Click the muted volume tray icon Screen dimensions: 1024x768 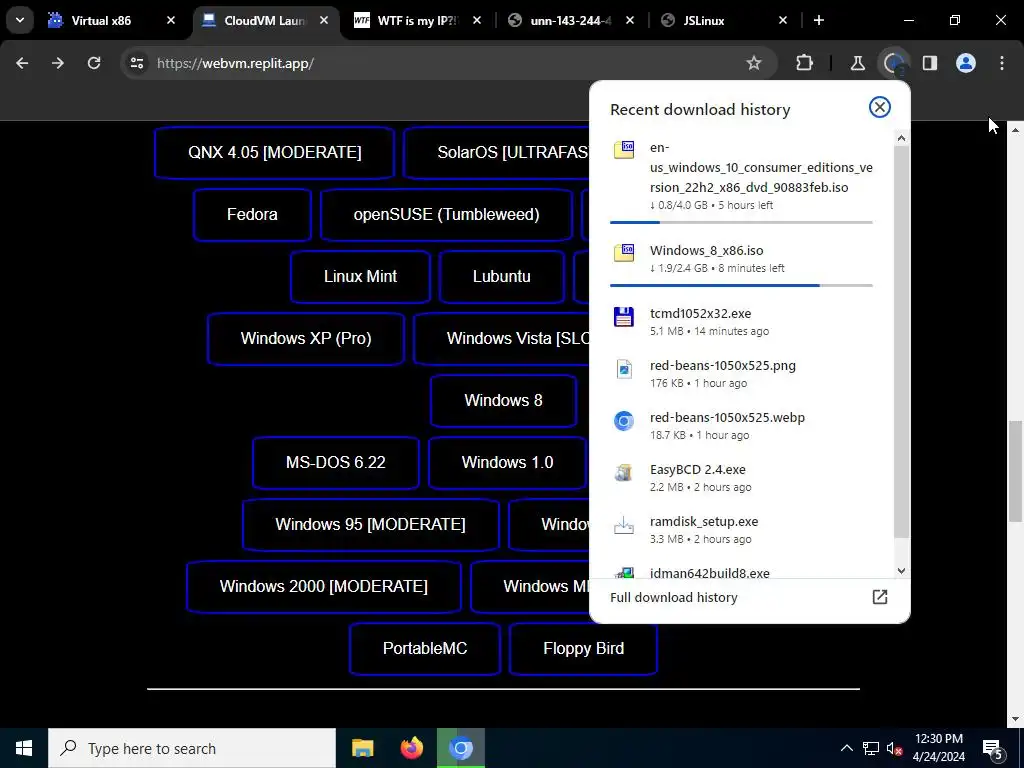[894, 748]
